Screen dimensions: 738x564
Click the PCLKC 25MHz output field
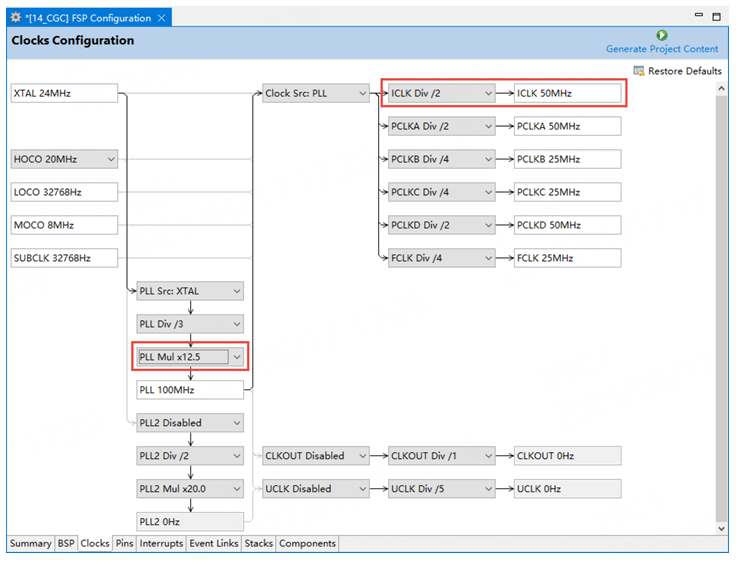point(568,192)
